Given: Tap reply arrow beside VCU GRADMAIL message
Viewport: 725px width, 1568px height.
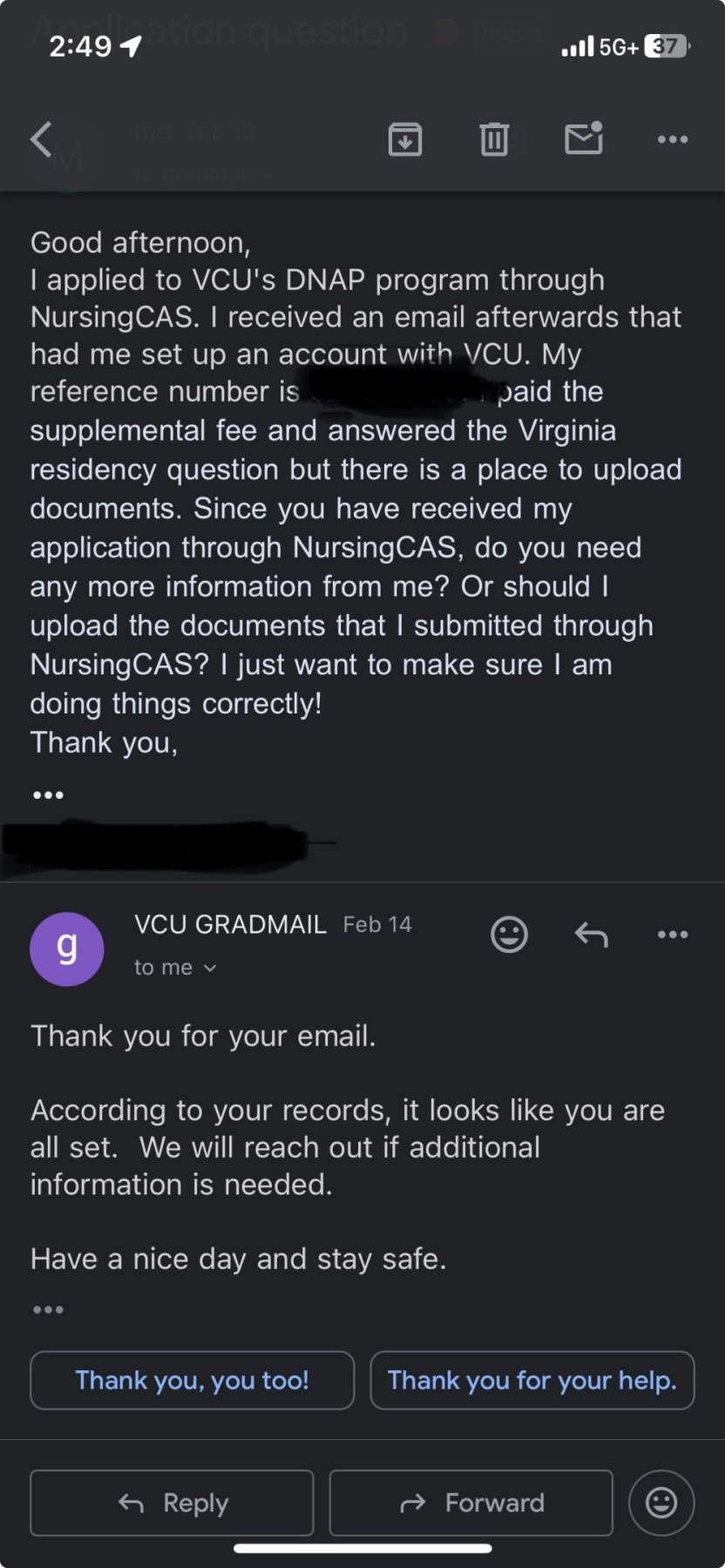Looking at the screenshot, I should (x=592, y=935).
